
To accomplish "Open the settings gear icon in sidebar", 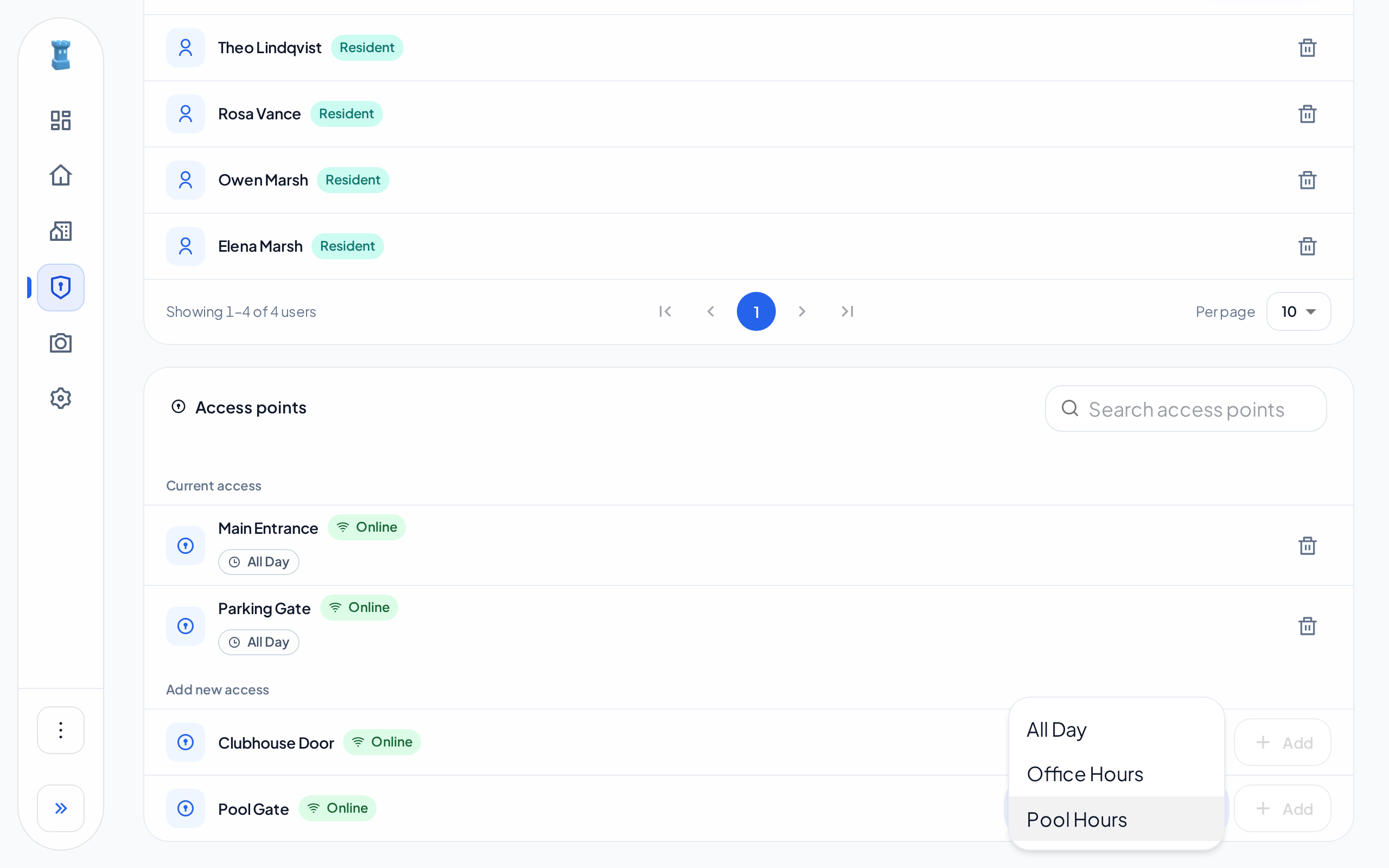I will (x=60, y=398).
